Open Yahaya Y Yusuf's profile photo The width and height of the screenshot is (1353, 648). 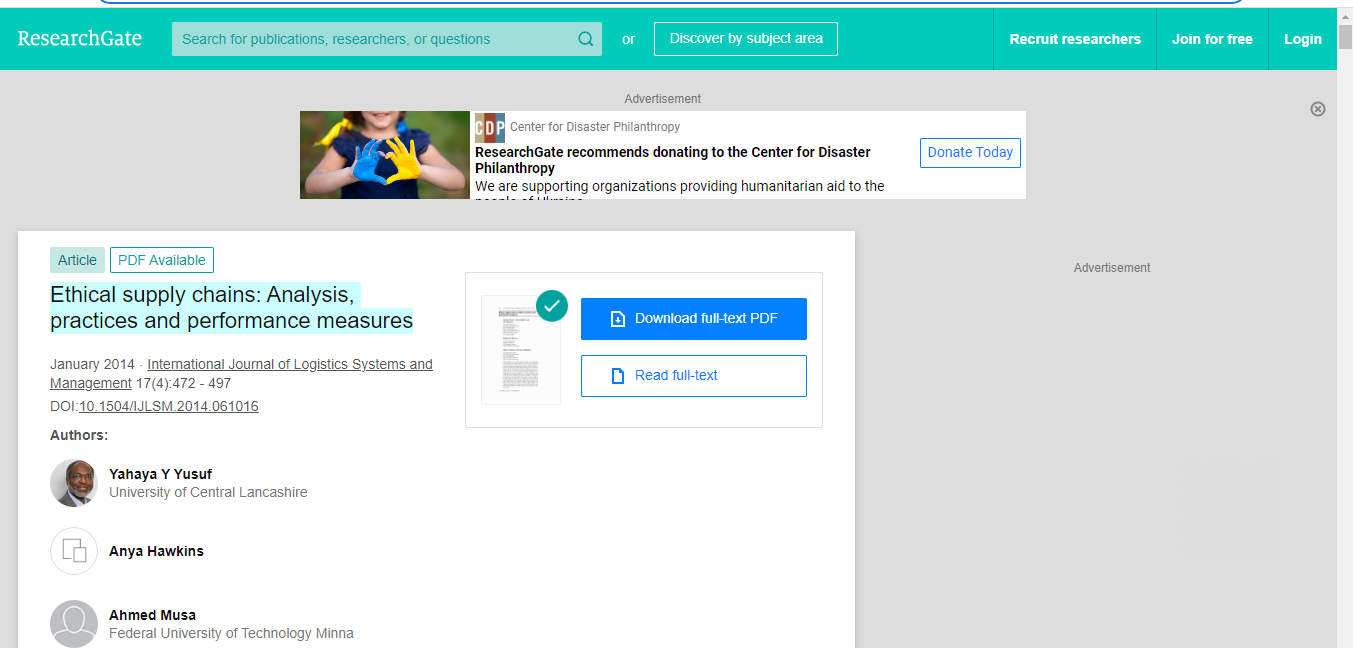pos(74,483)
